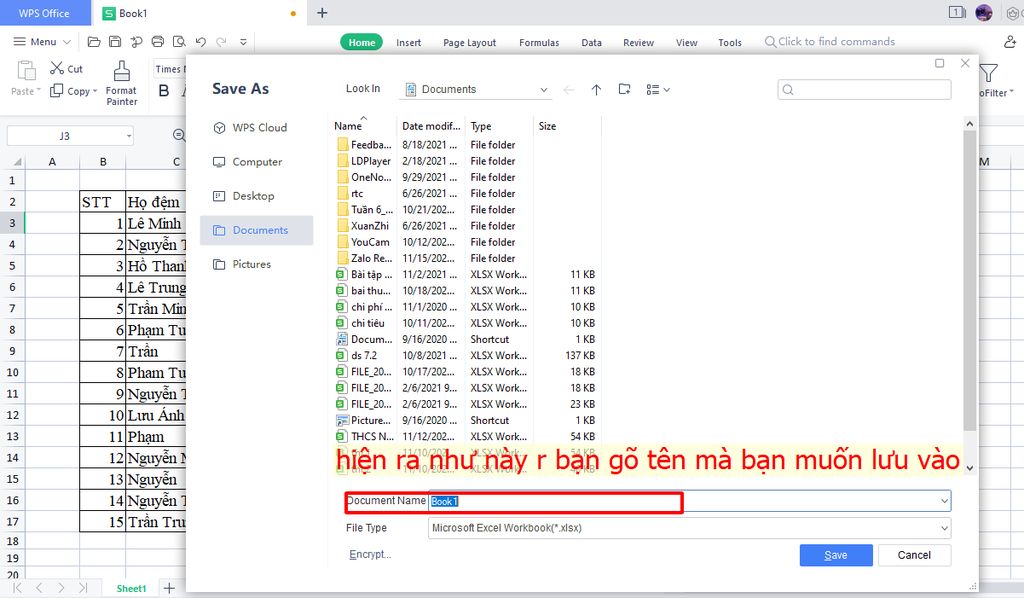
Task: Select WPS Cloud in Save As sidebar
Action: point(256,128)
